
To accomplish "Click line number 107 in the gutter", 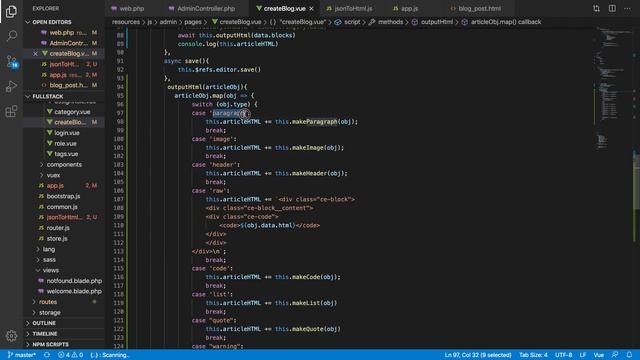I will pyautogui.click(x=119, y=199).
